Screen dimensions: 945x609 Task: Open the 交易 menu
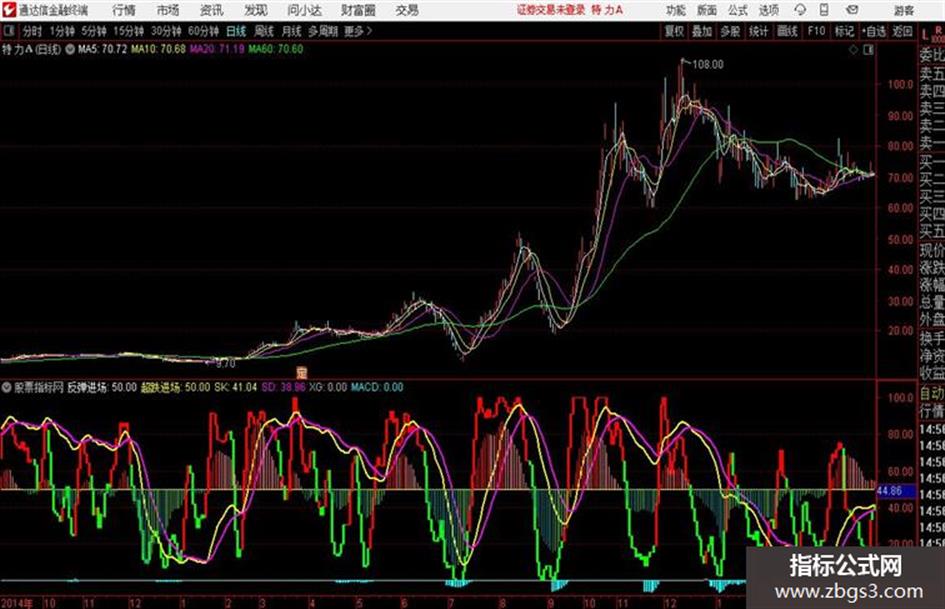[407, 10]
